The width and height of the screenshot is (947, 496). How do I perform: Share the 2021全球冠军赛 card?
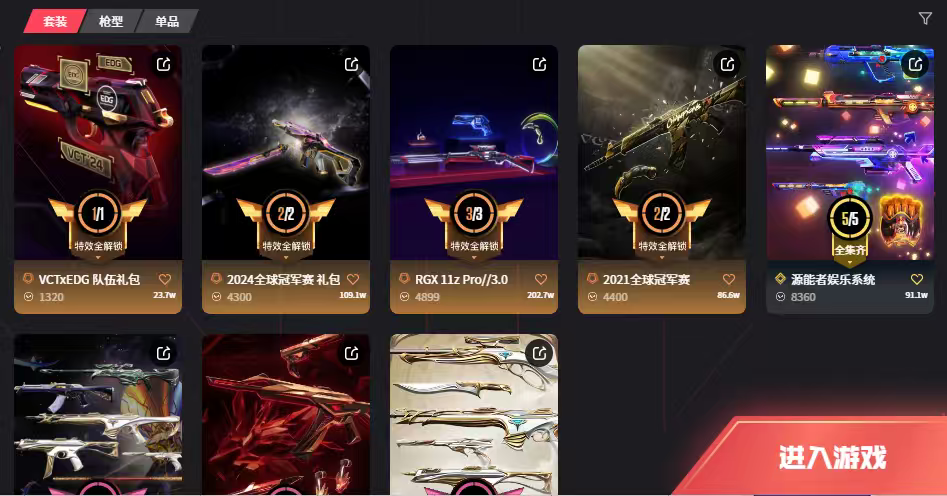click(x=727, y=64)
